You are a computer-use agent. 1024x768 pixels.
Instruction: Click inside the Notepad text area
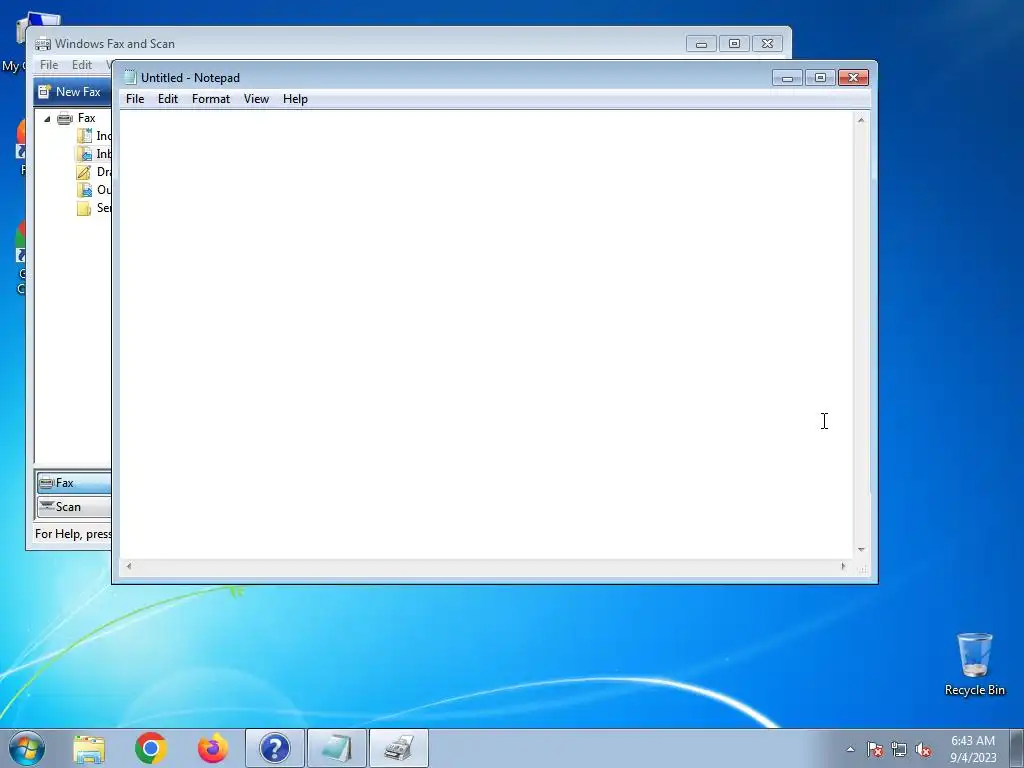click(487, 334)
